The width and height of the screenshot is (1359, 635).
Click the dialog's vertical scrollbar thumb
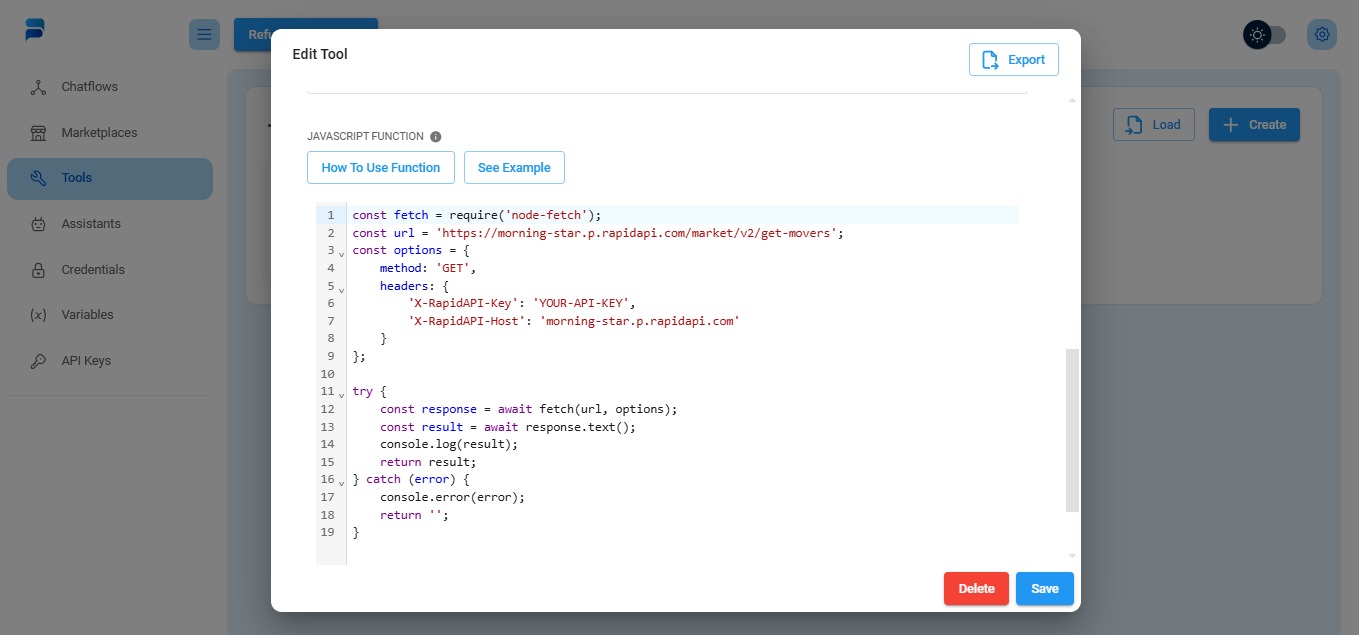click(x=1072, y=430)
